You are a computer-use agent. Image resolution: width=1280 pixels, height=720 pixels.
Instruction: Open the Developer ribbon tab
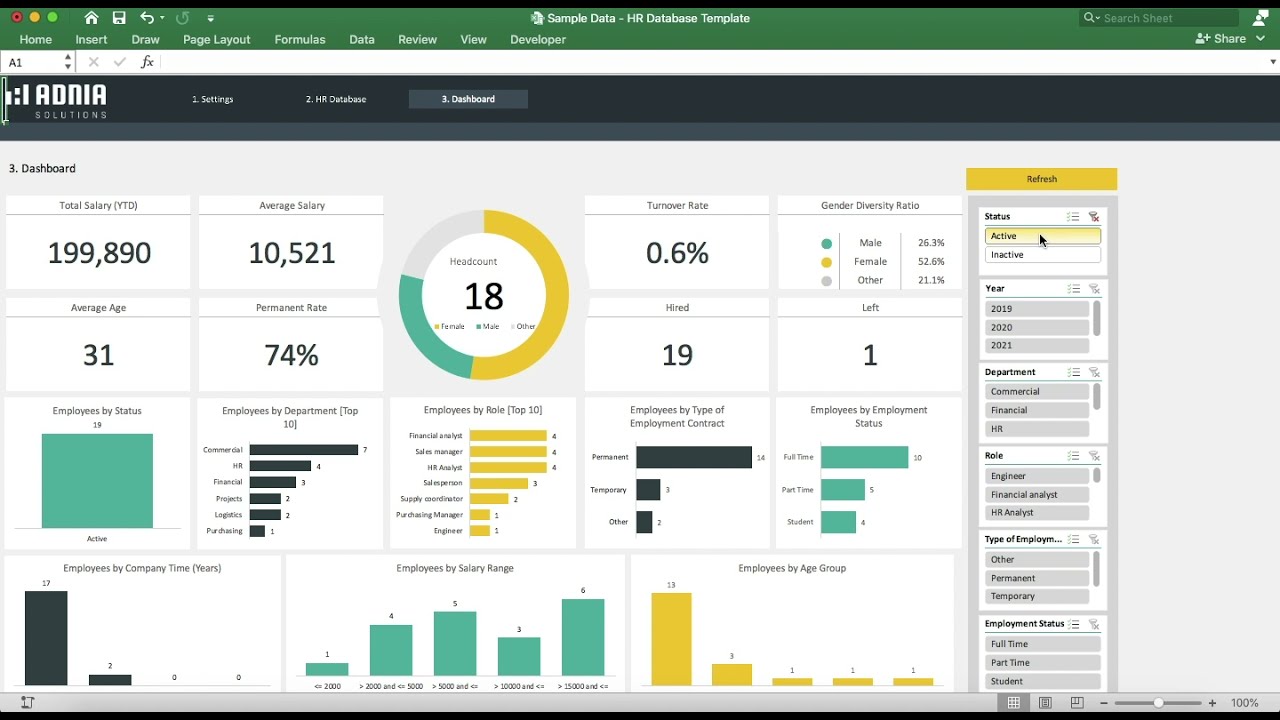pos(538,39)
